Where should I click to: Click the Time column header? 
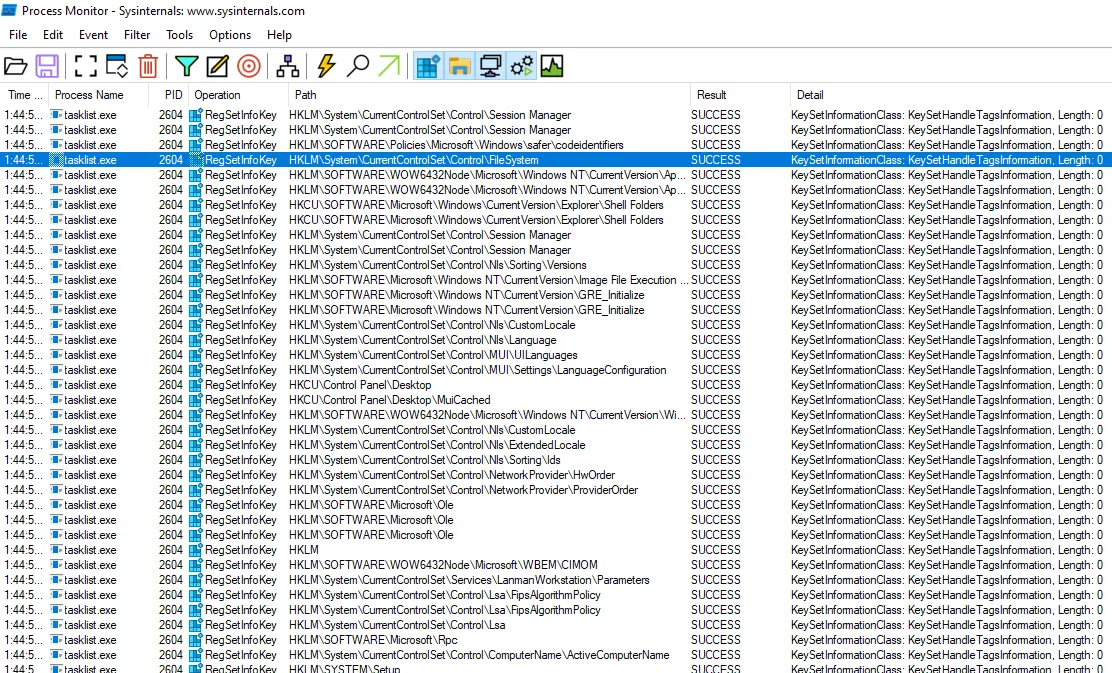24,95
